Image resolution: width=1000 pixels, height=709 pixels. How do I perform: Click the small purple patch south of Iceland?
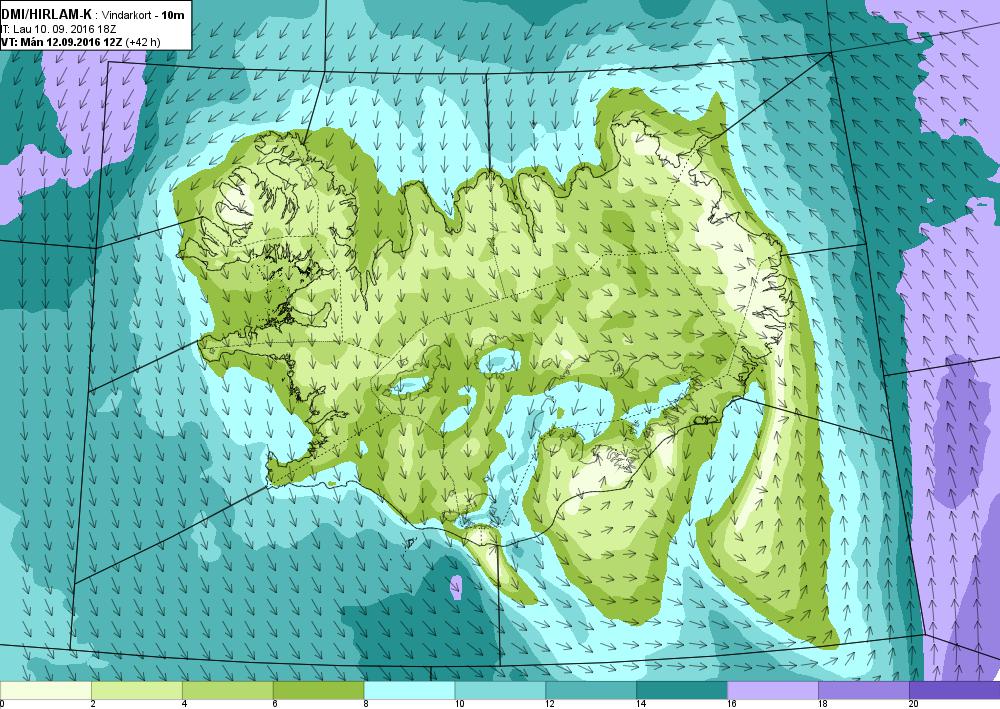point(456,587)
